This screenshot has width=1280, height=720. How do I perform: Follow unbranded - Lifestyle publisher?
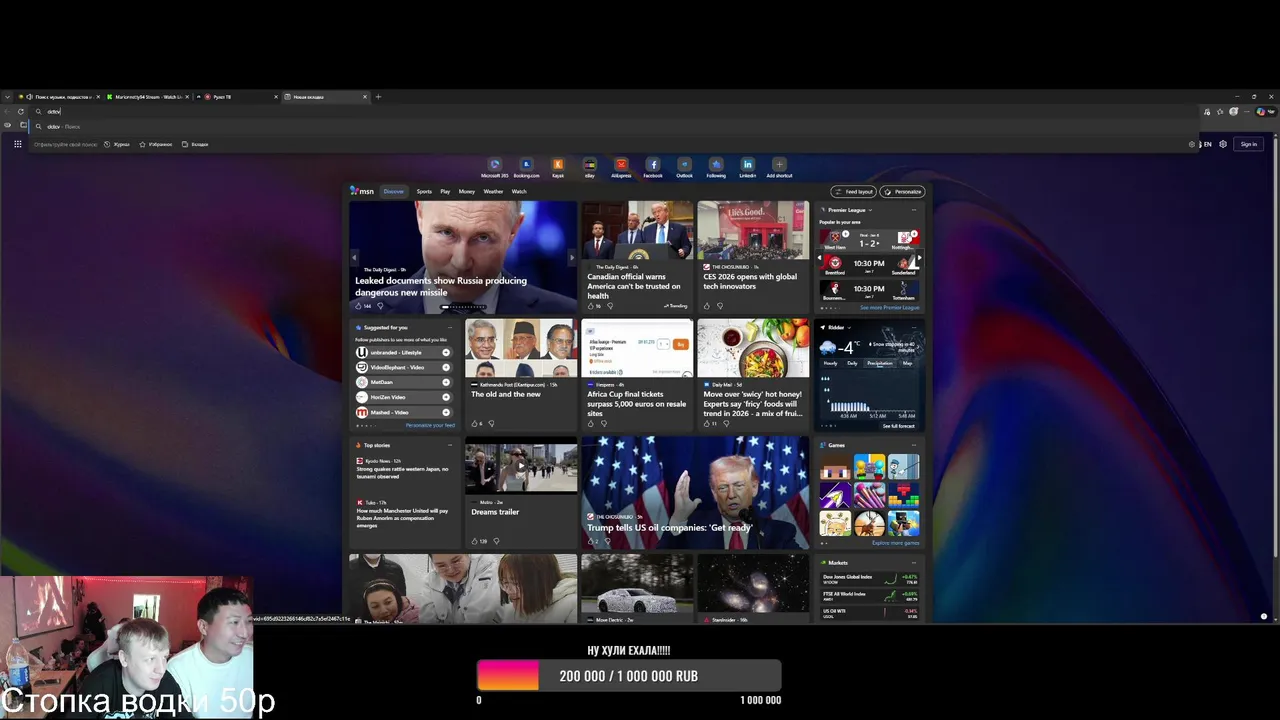[446, 352]
